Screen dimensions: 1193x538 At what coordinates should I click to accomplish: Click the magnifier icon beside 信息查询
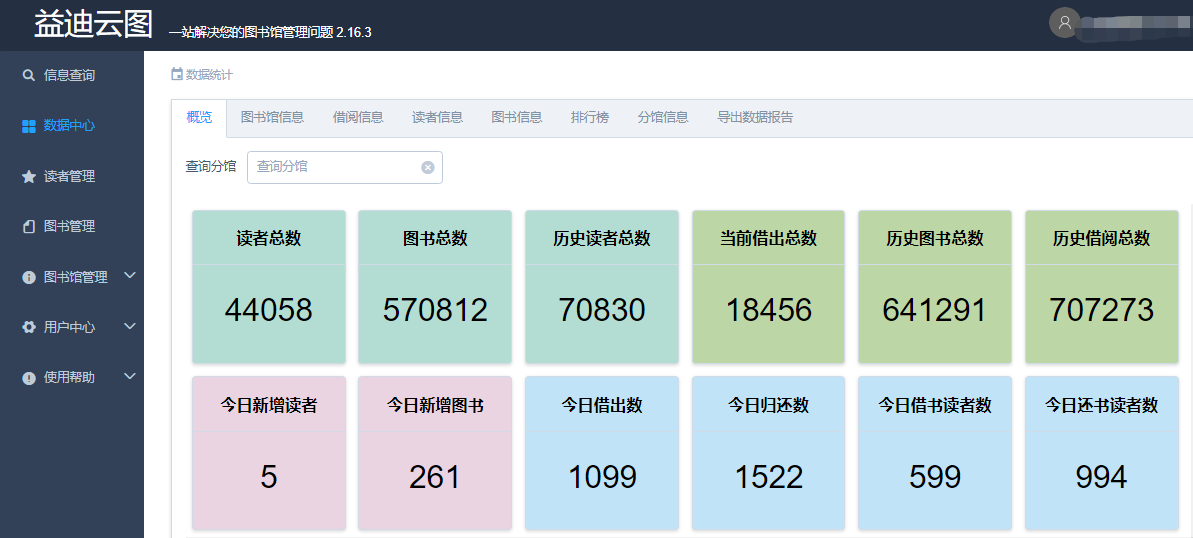(28, 75)
